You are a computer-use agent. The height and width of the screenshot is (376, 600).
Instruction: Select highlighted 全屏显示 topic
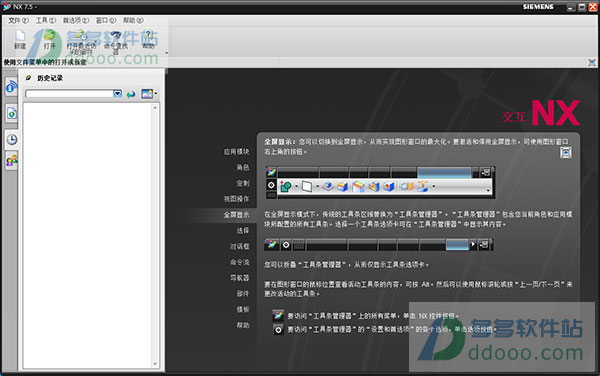coord(236,215)
